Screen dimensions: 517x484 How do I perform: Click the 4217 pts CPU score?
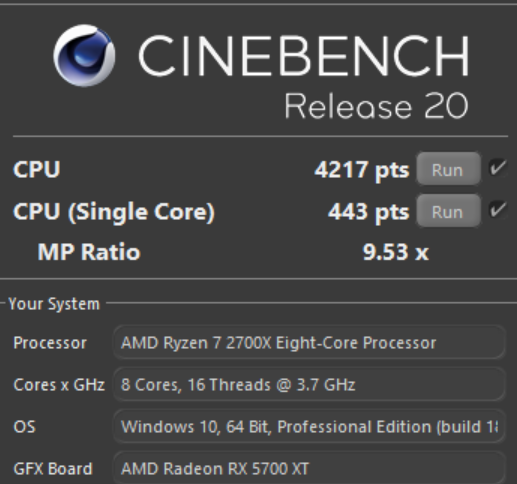click(x=362, y=170)
